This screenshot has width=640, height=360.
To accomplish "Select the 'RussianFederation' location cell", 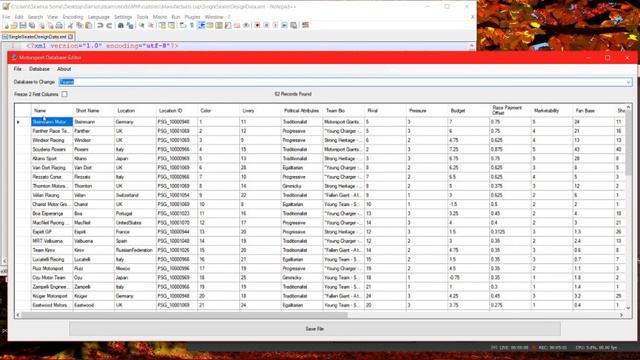I will [135, 250].
